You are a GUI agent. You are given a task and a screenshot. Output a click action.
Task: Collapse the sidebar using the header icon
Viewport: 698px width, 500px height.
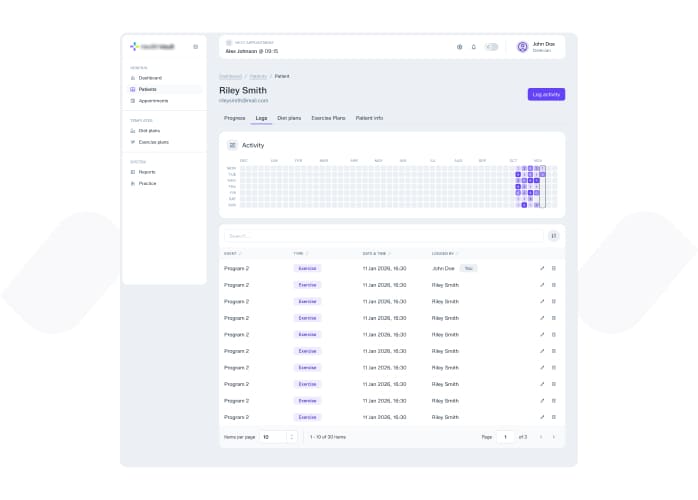(195, 47)
